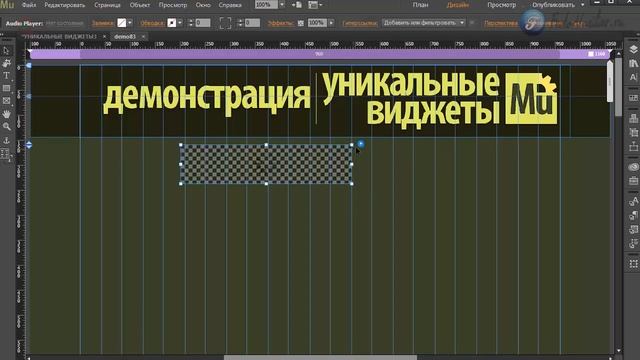Screen dimensions: 640x360
Task: Click the purple 960 breakpoint bar
Action: (x=319, y=54)
